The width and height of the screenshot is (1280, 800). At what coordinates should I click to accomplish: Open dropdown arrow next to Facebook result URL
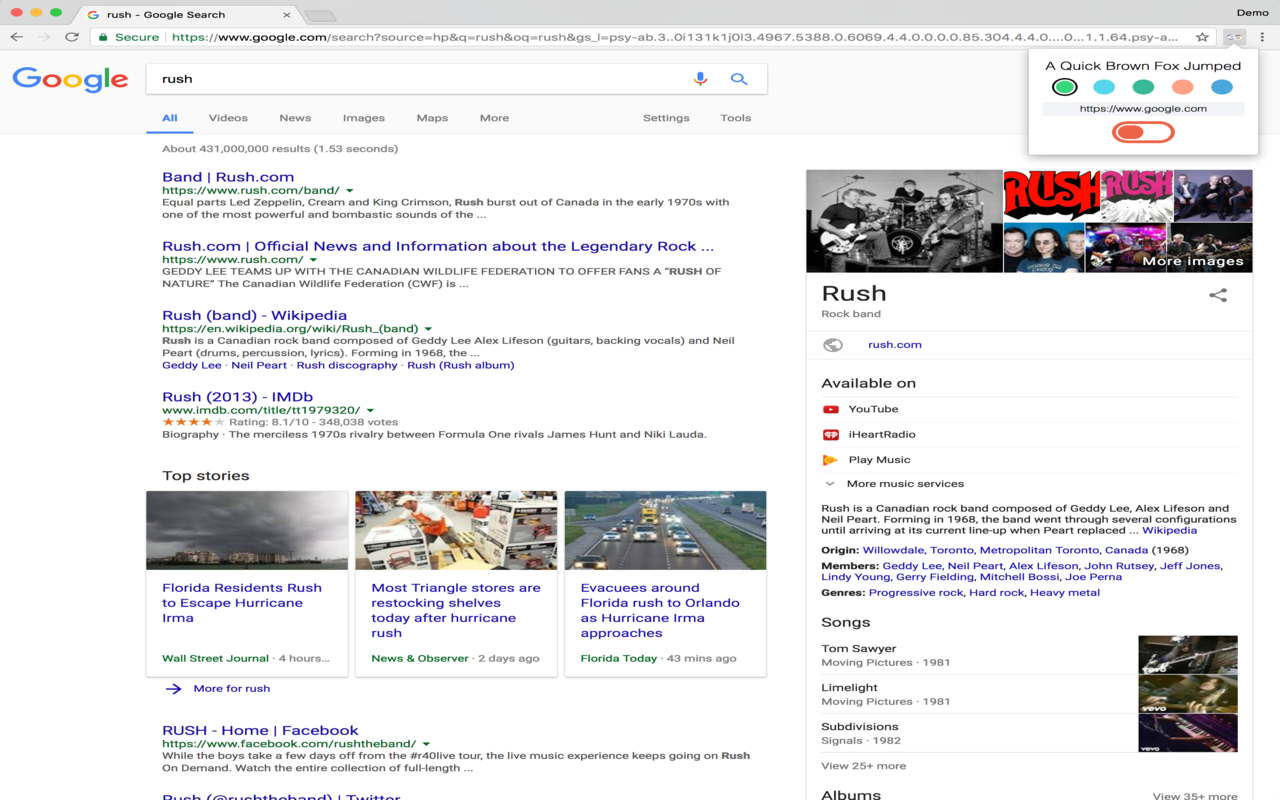426,744
